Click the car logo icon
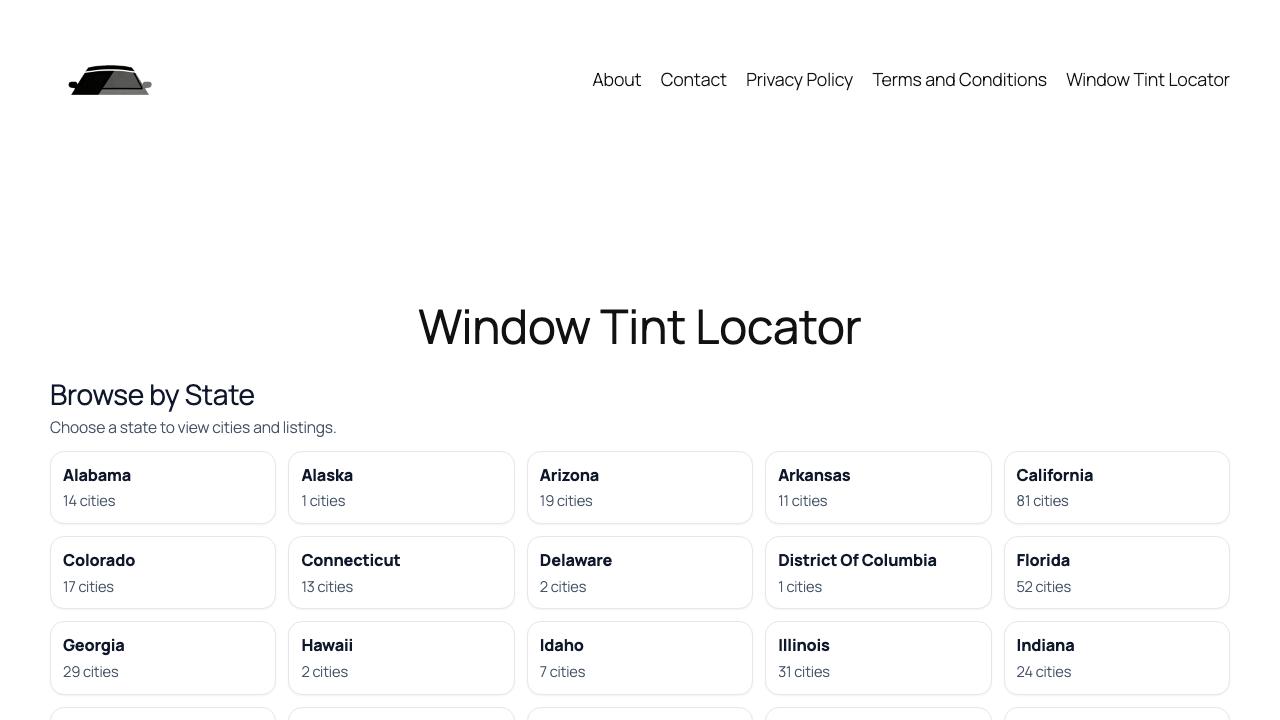The image size is (1280, 720). [x=110, y=80]
